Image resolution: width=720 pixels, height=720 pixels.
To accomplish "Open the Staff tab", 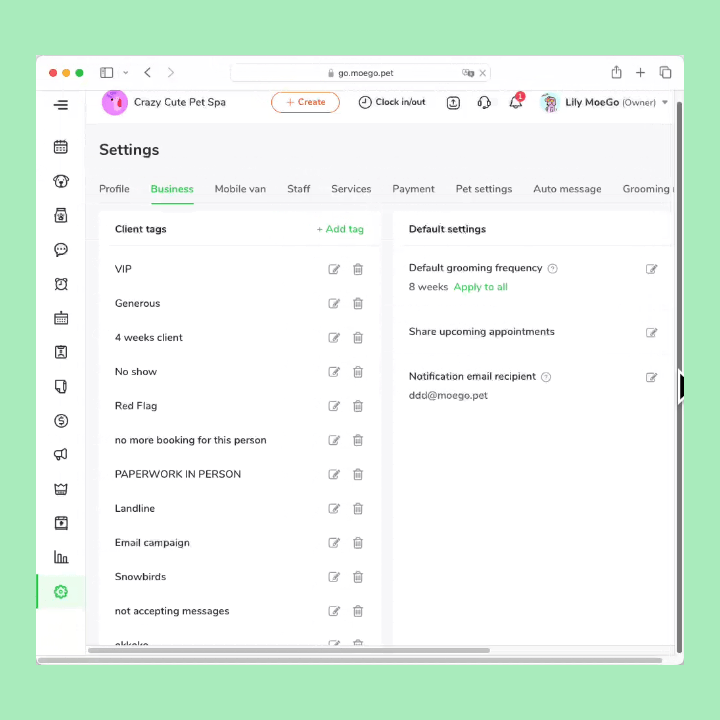I will (x=298, y=189).
